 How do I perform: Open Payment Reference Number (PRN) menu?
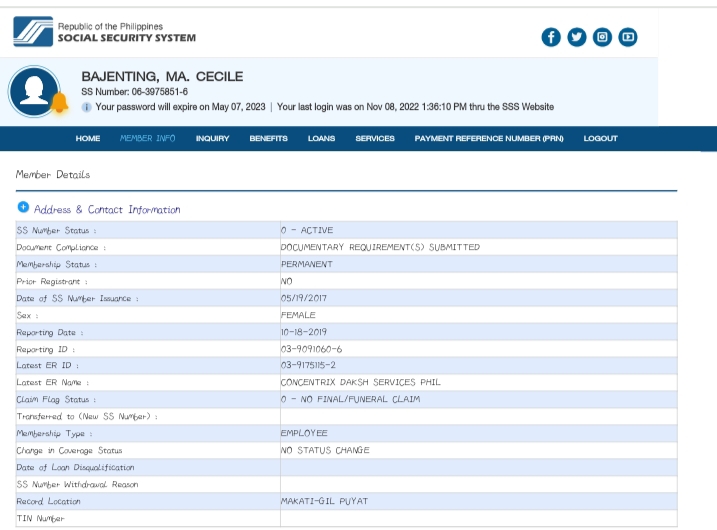pyautogui.click(x=489, y=139)
